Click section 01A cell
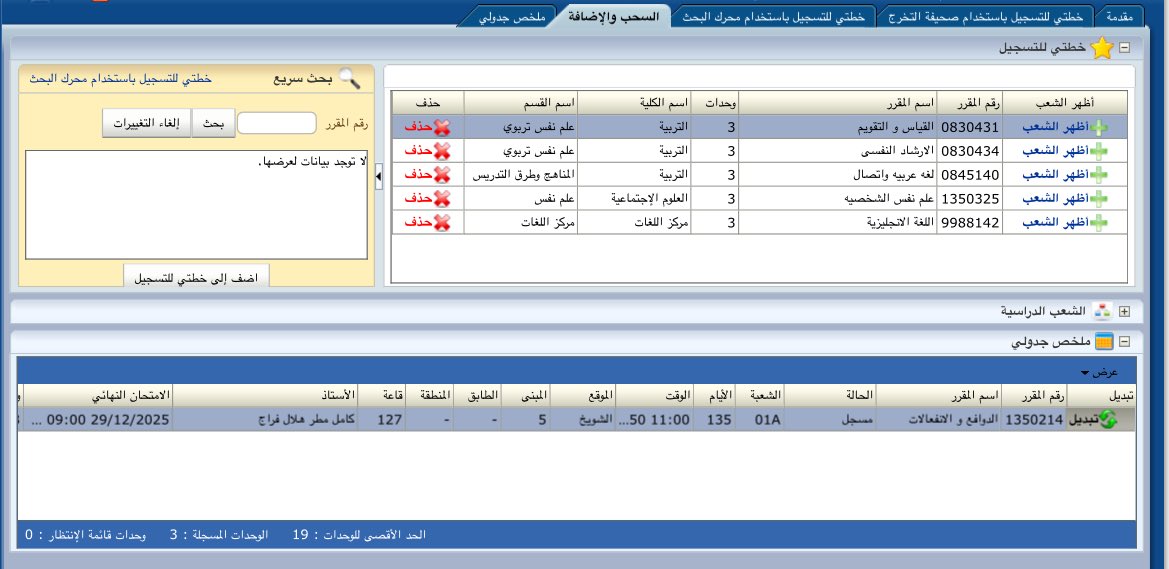This screenshot has width=1169, height=569. pyautogui.click(x=760, y=420)
